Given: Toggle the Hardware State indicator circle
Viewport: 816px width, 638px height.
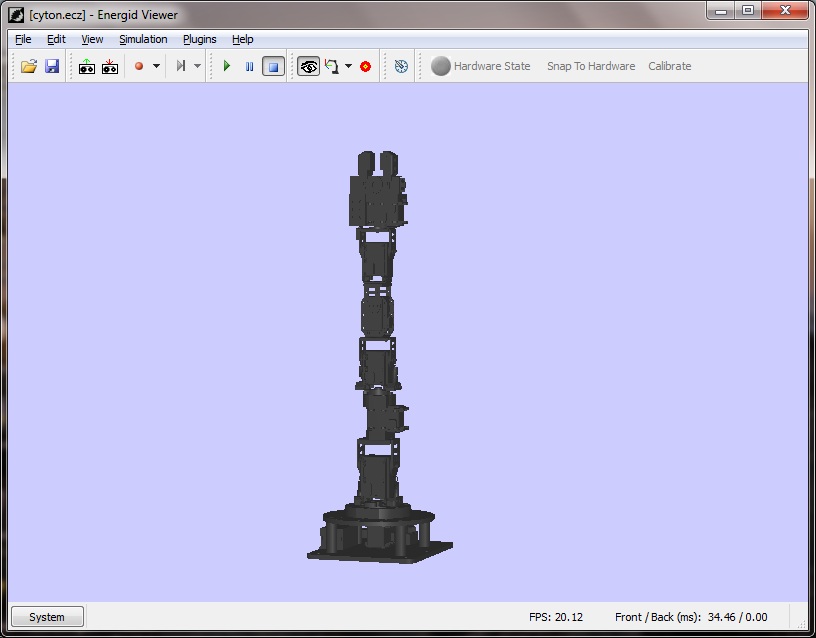Looking at the screenshot, I should pos(440,66).
